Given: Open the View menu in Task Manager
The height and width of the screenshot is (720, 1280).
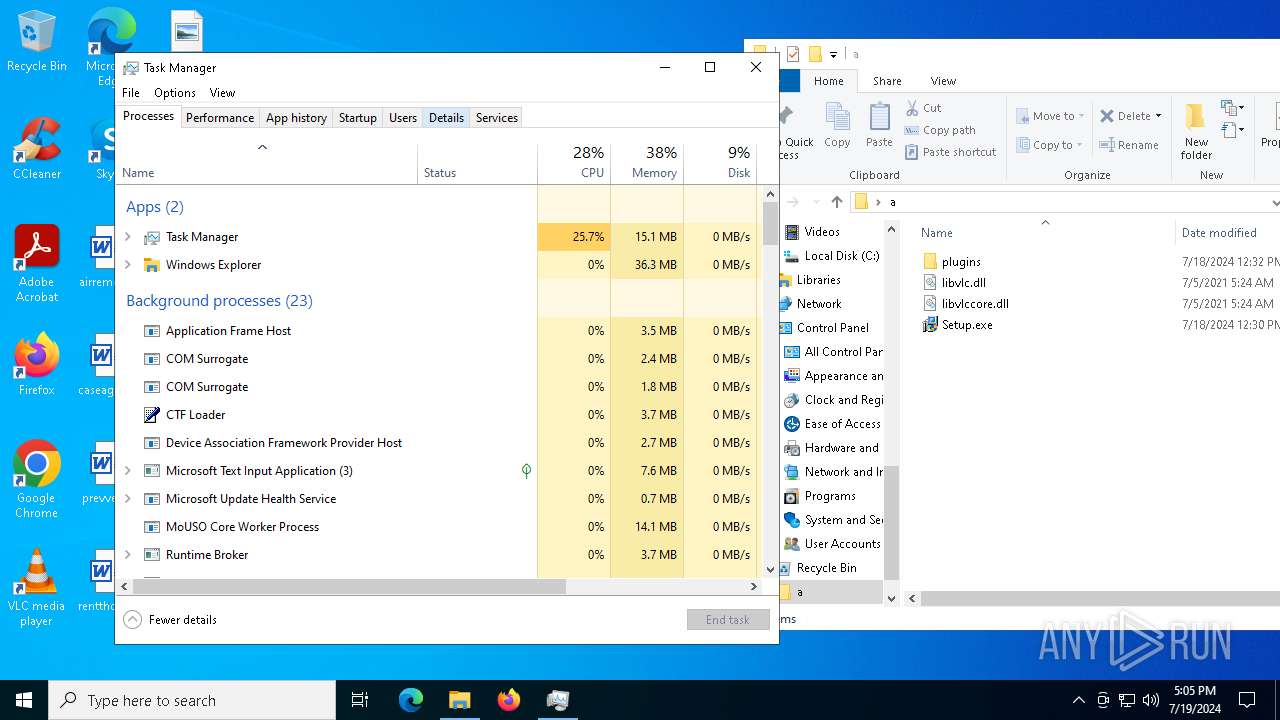Looking at the screenshot, I should click(222, 93).
